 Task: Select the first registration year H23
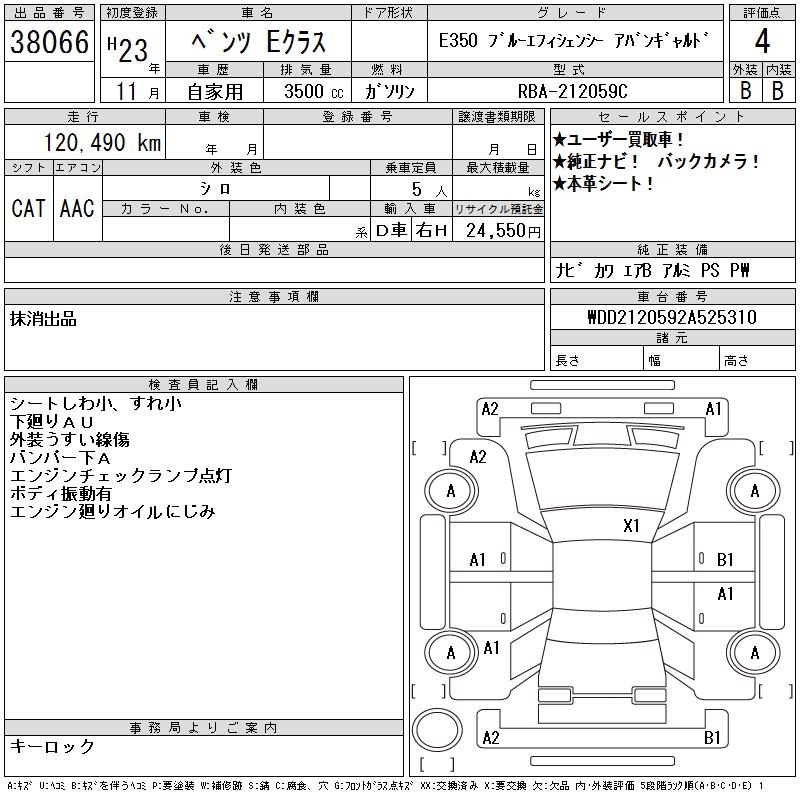tap(128, 49)
